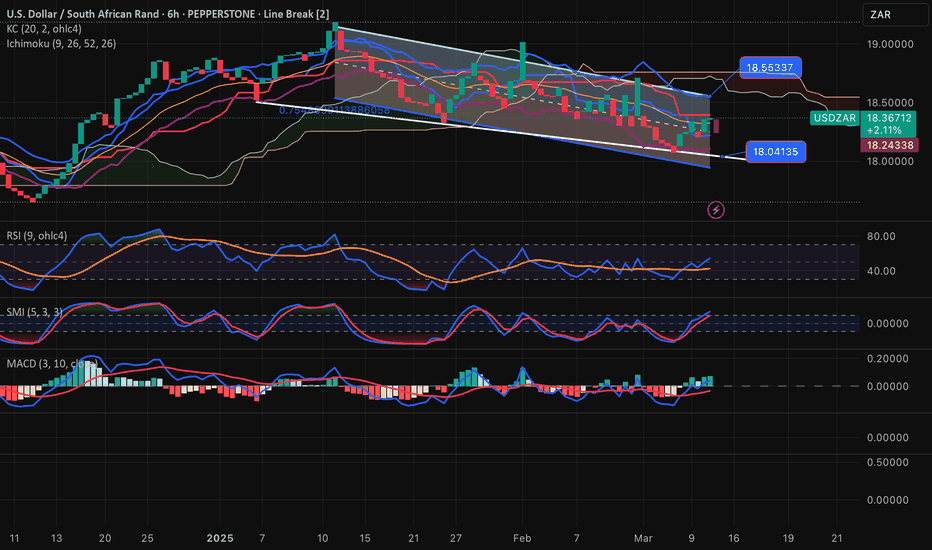932x550 pixels.
Task: Click the RSI 40.00 scale value
Action: 881,271
